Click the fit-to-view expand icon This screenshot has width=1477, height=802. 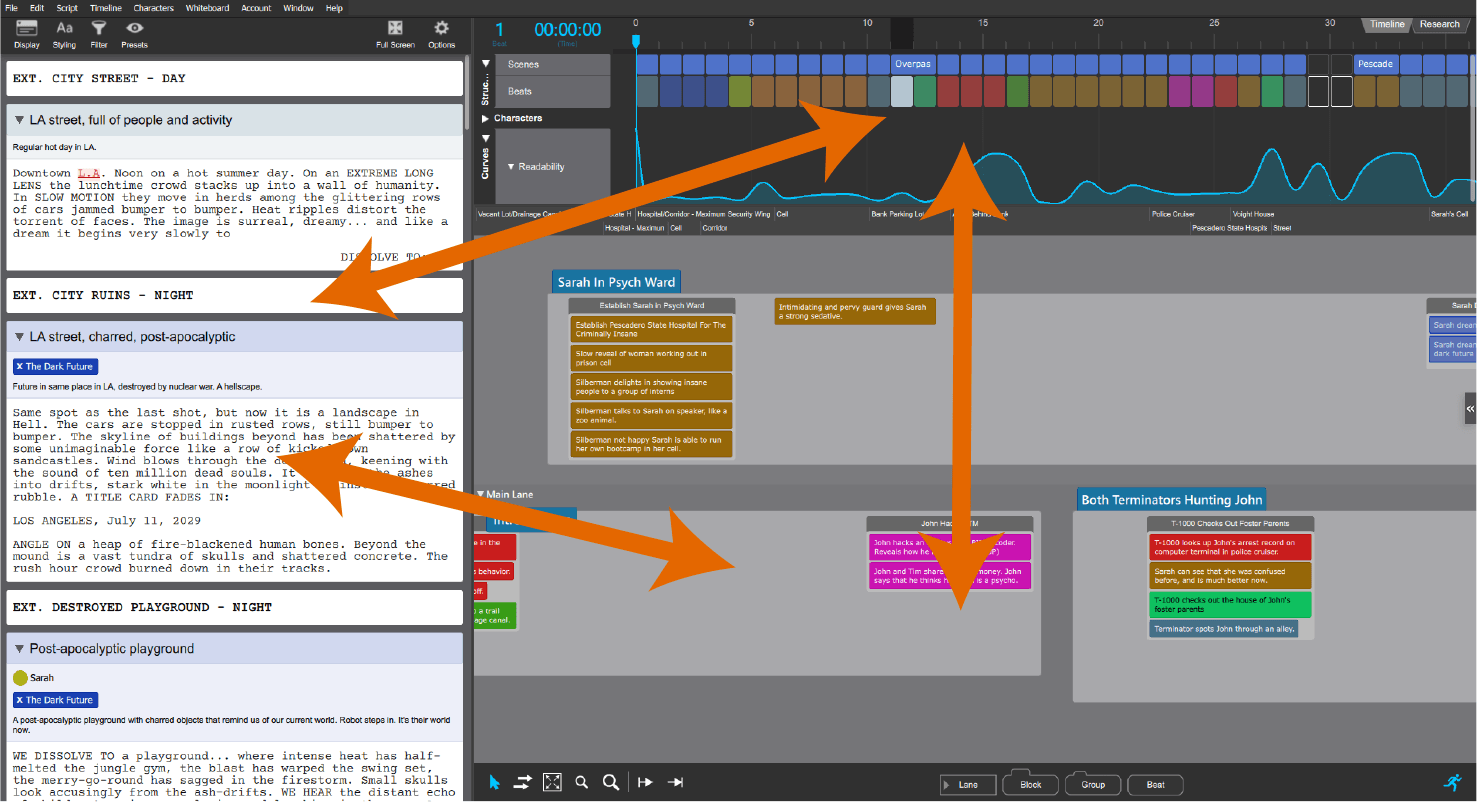(552, 782)
